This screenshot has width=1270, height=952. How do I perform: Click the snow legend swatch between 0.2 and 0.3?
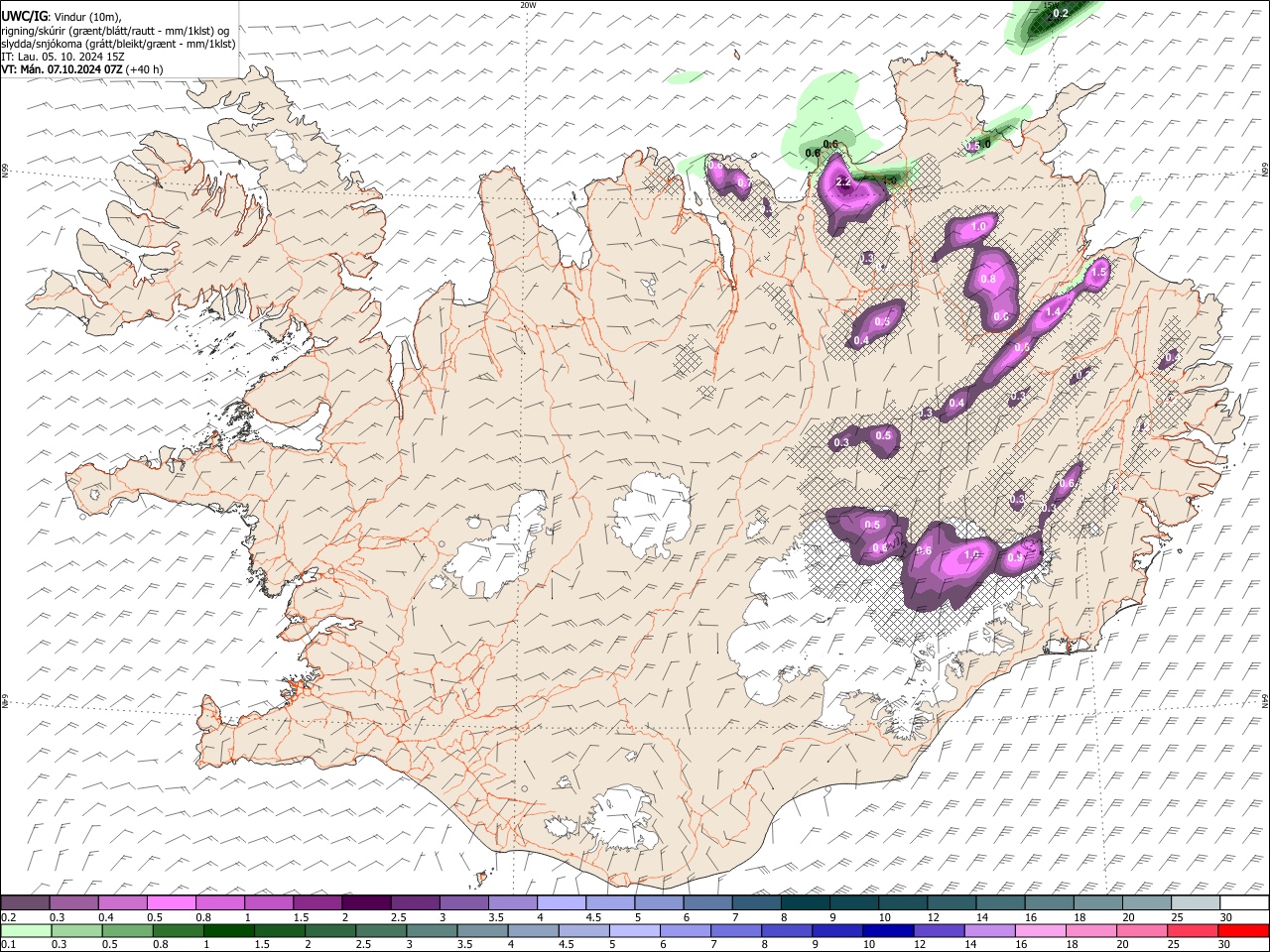click(x=26, y=902)
